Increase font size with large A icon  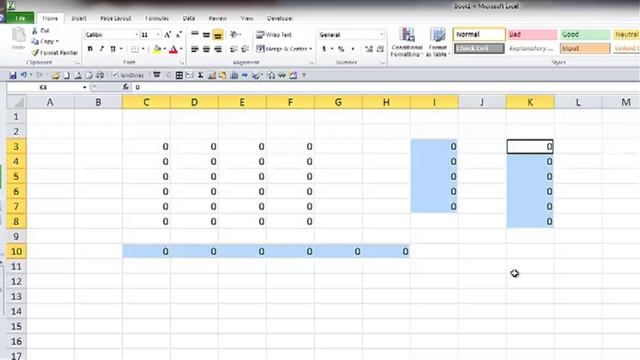(x=167, y=35)
